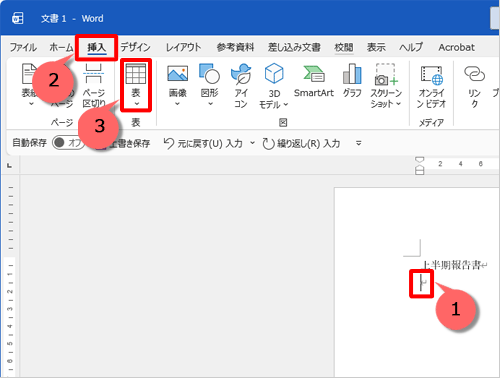Open the ヘルプ tab
Image resolution: width=500 pixels, height=378 pixels.
click(411, 47)
